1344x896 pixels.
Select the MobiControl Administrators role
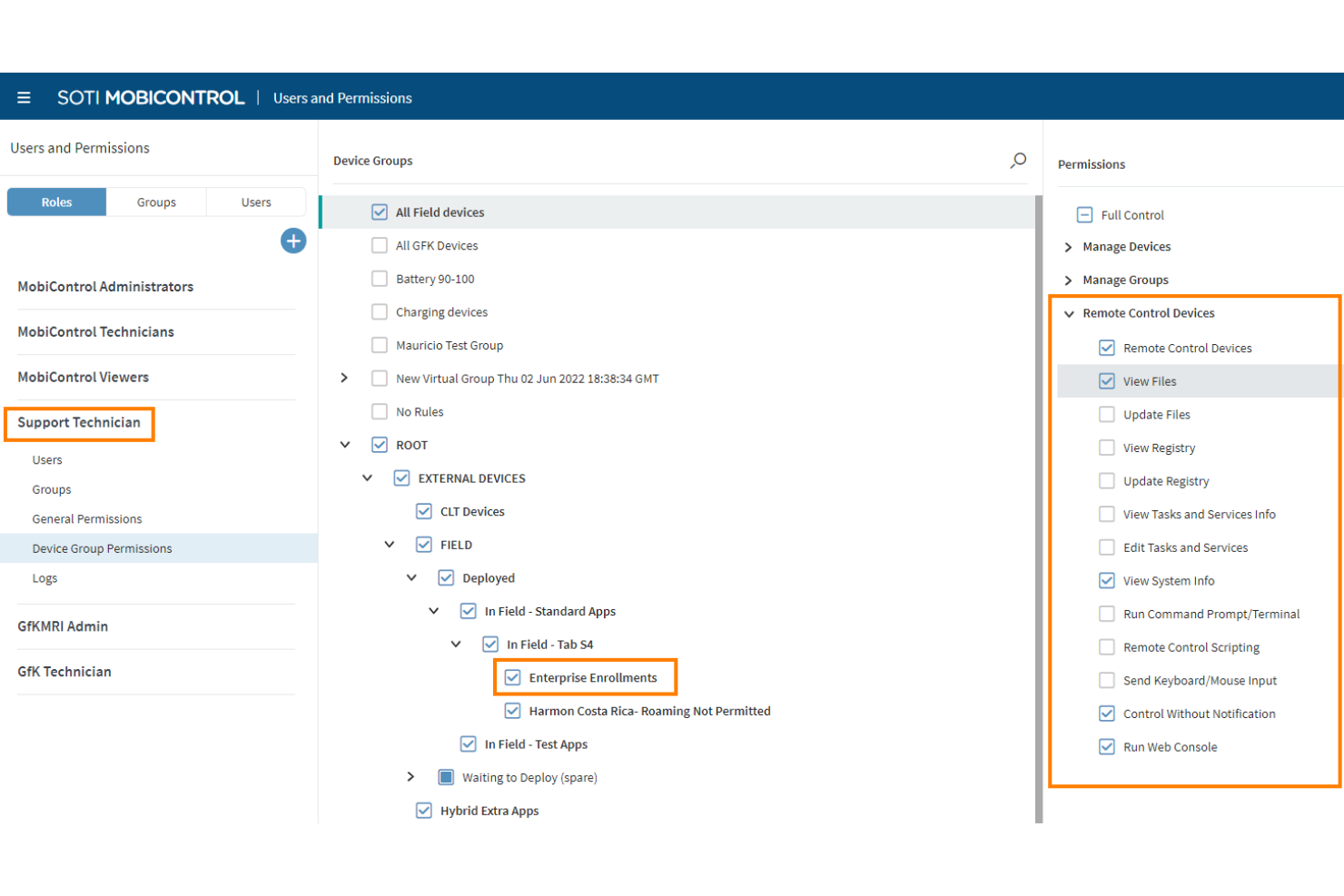click(105, 287)
